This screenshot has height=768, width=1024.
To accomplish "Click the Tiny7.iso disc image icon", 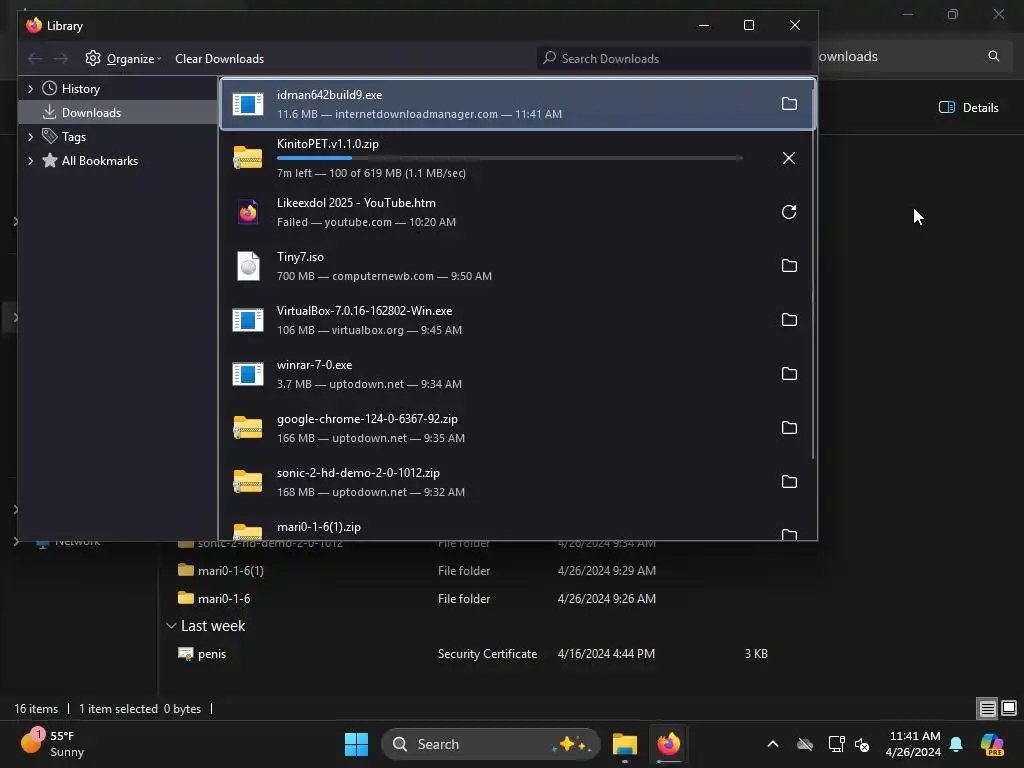I will pos(248,266).
